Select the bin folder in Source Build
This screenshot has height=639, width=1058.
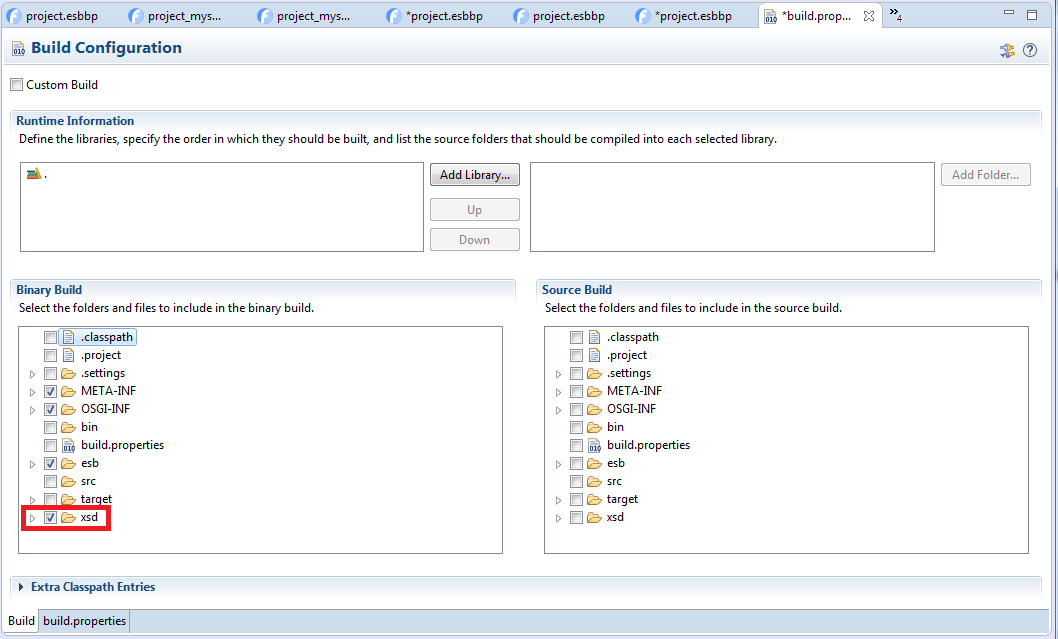click(x=615, y=427)
